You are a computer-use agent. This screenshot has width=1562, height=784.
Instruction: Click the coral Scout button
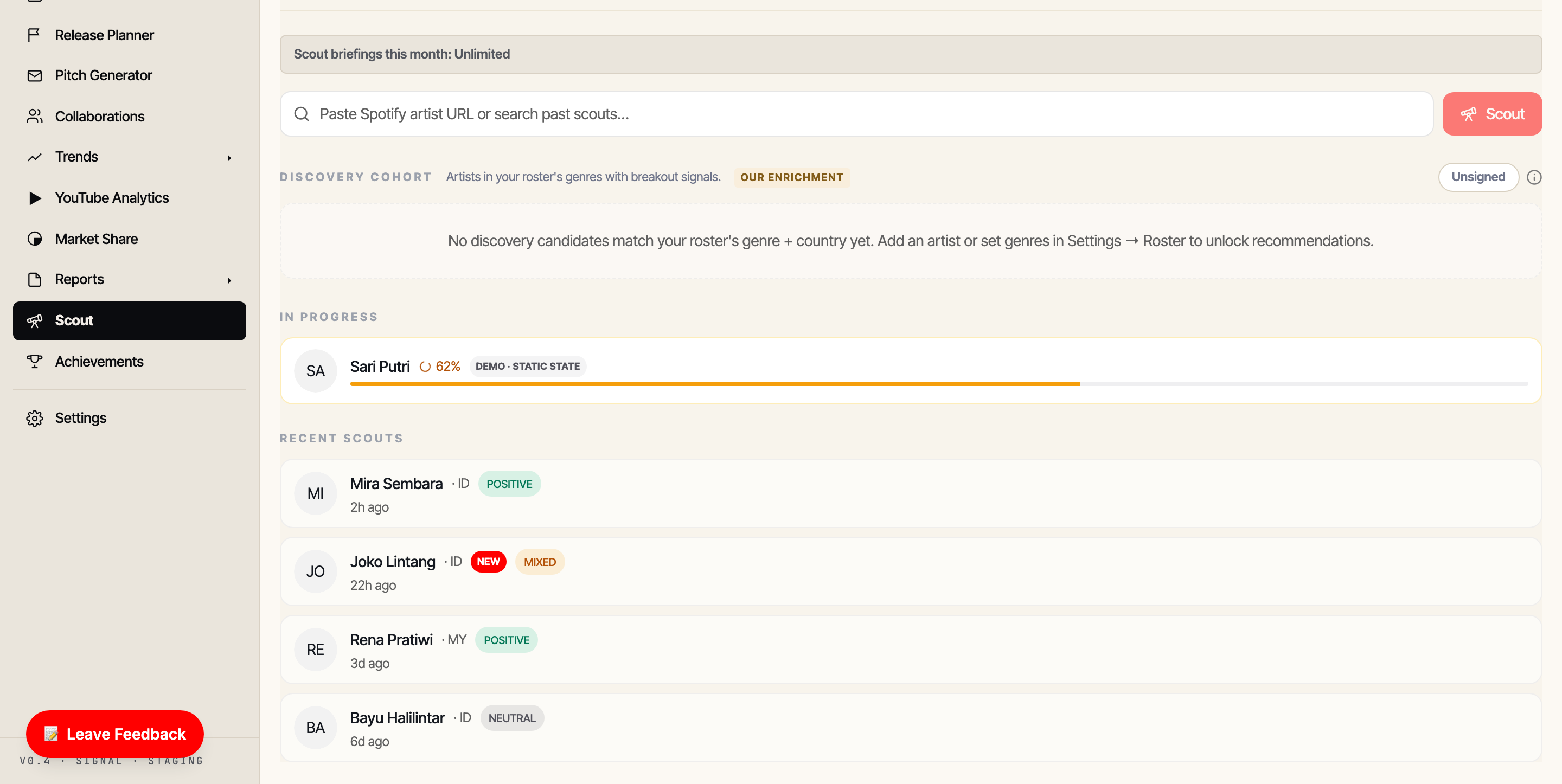coord(1491,114)
